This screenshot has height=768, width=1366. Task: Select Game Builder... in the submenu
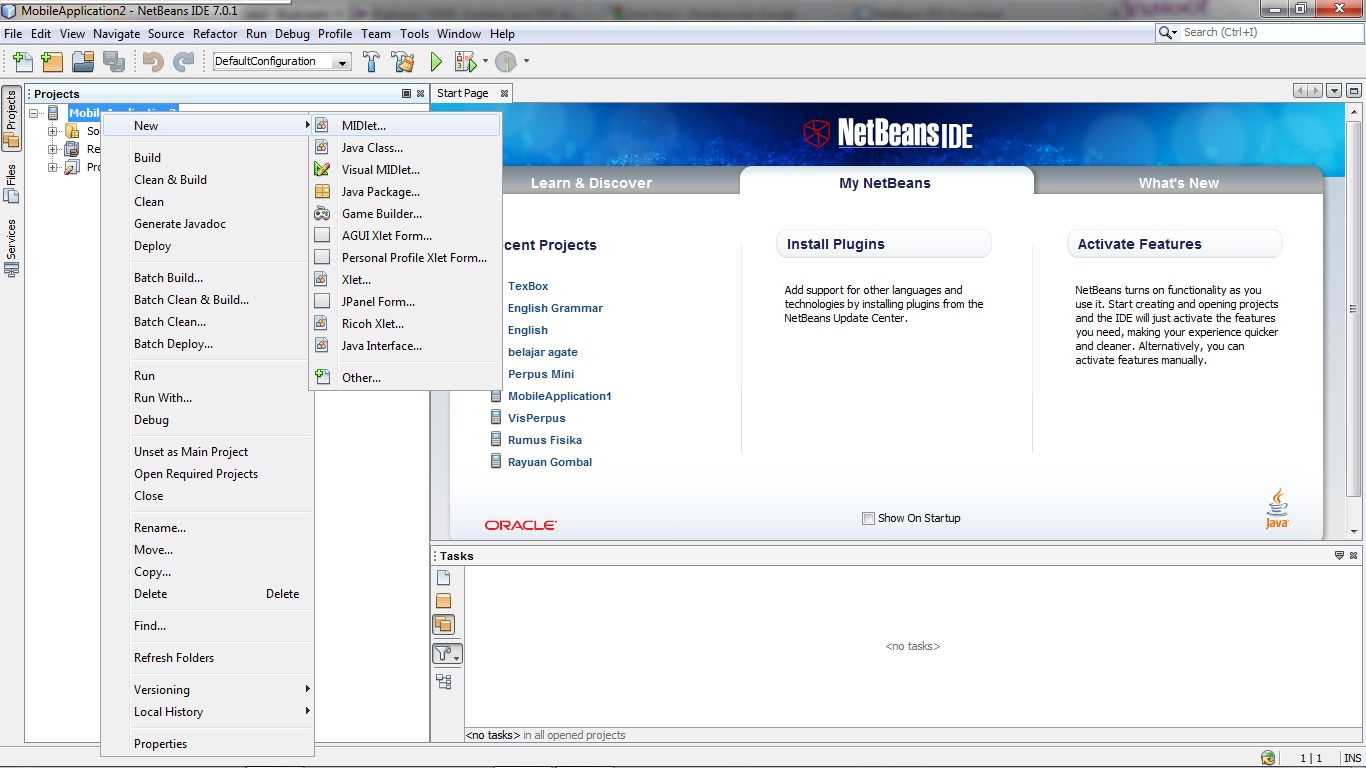tap(405, 214)
